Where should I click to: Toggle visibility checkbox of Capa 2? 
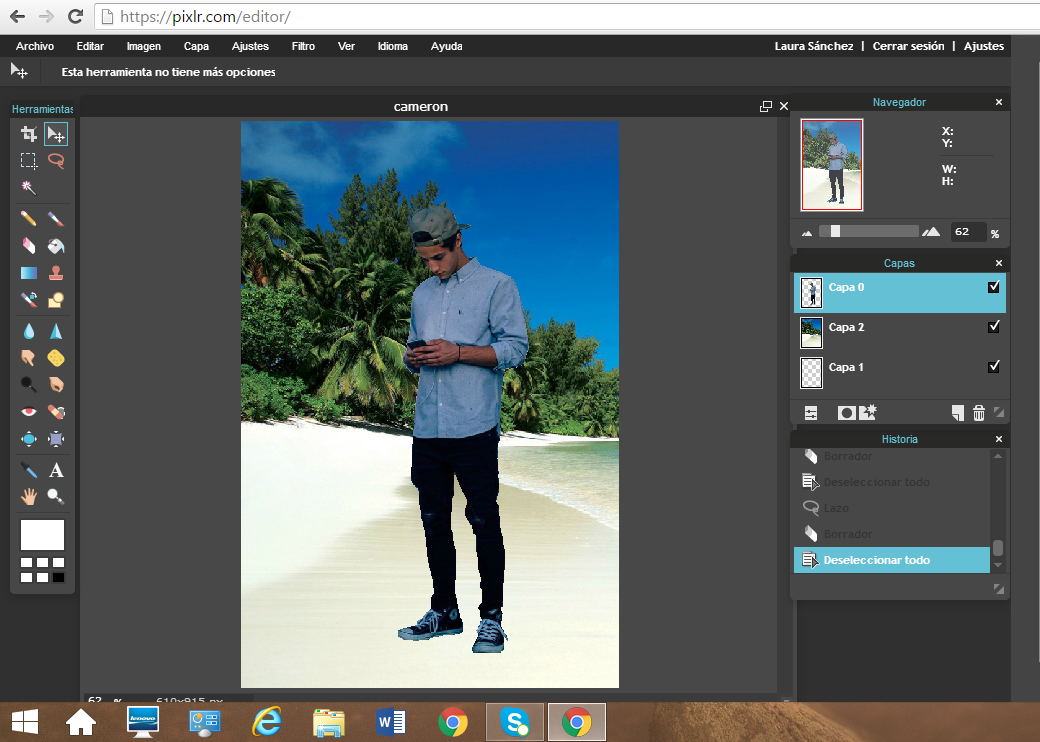pos(994,326)
